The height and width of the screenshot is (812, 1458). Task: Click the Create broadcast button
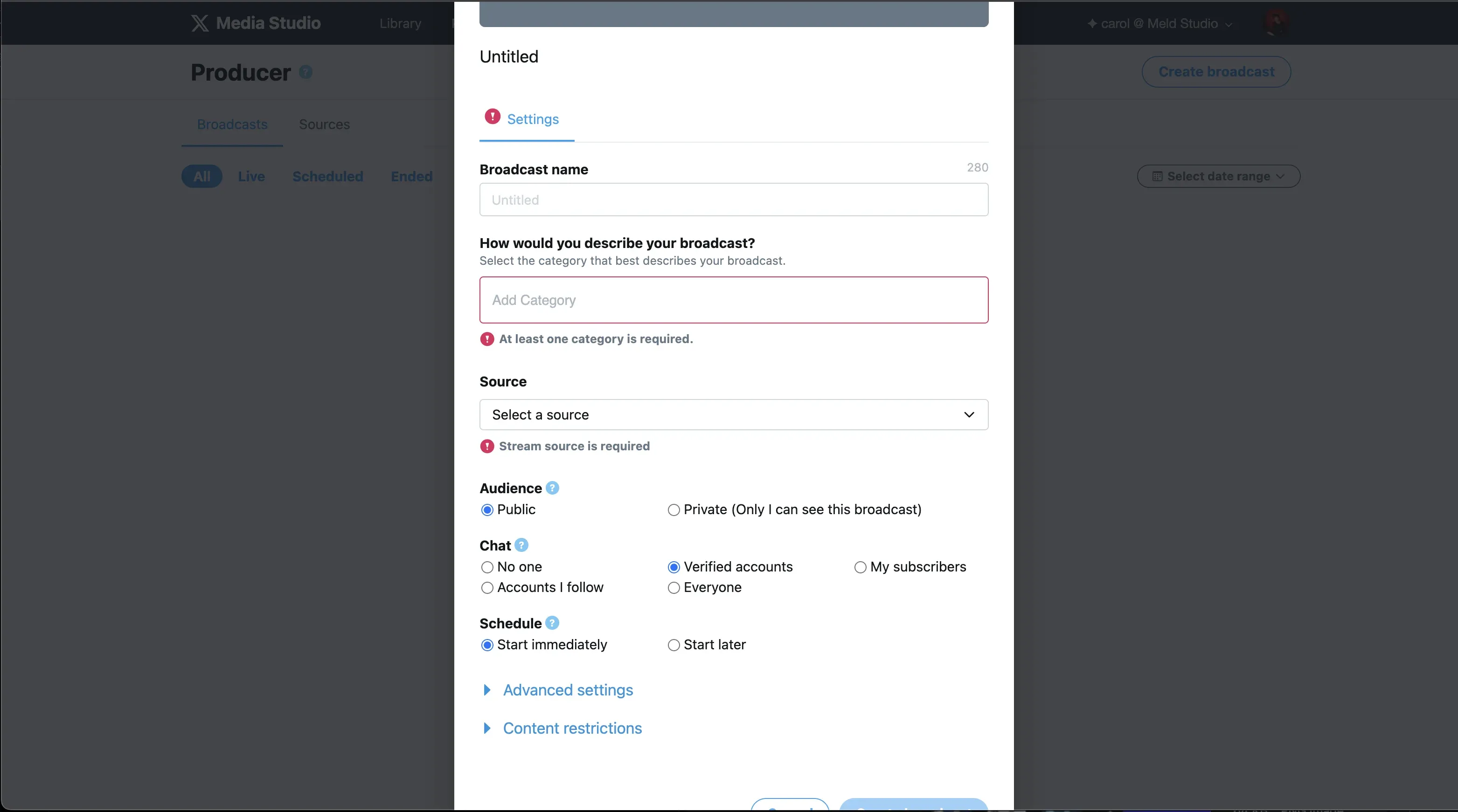pos(1216,72)
